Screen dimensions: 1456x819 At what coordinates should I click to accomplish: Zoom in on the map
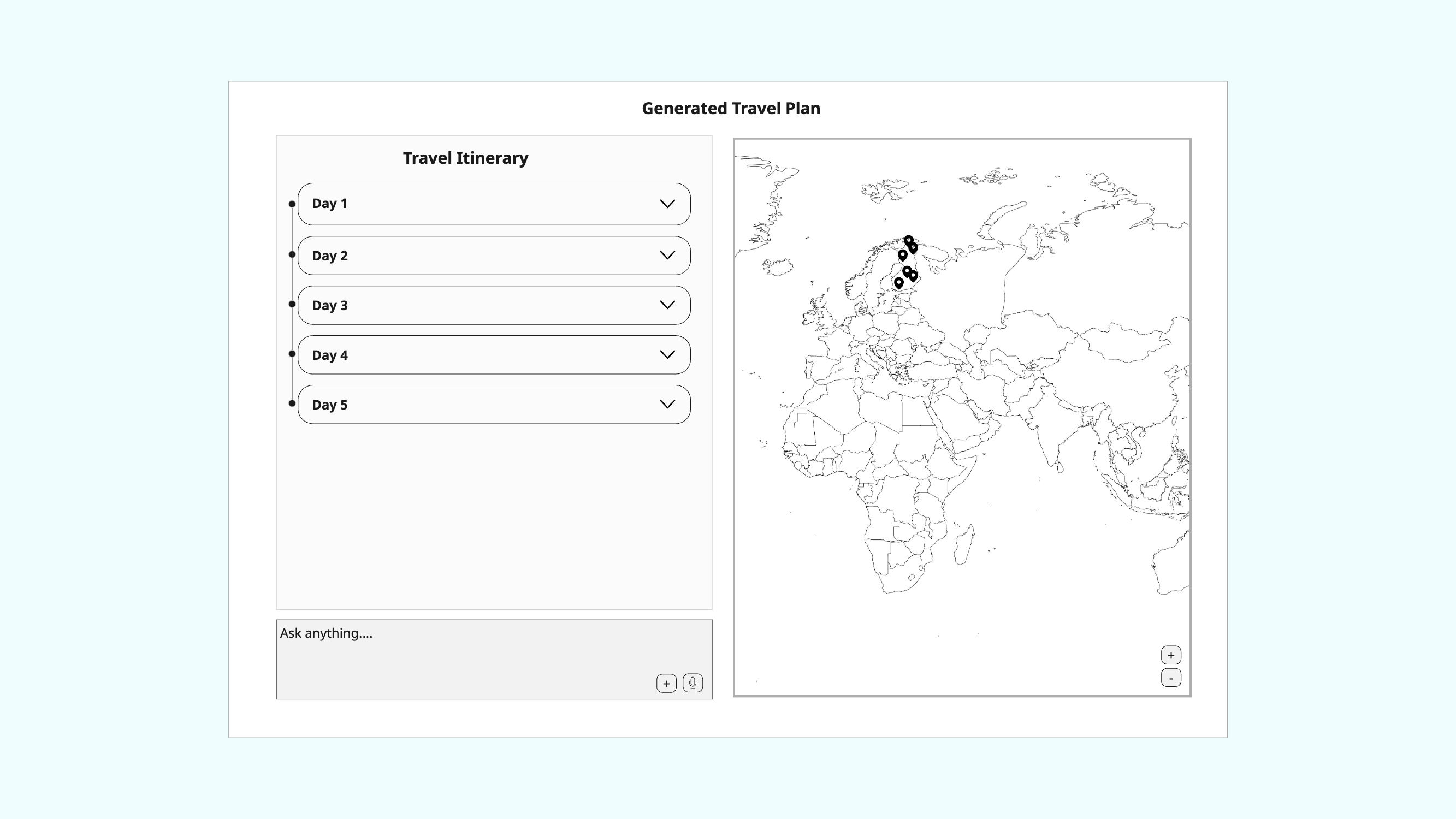[1170, 655]
